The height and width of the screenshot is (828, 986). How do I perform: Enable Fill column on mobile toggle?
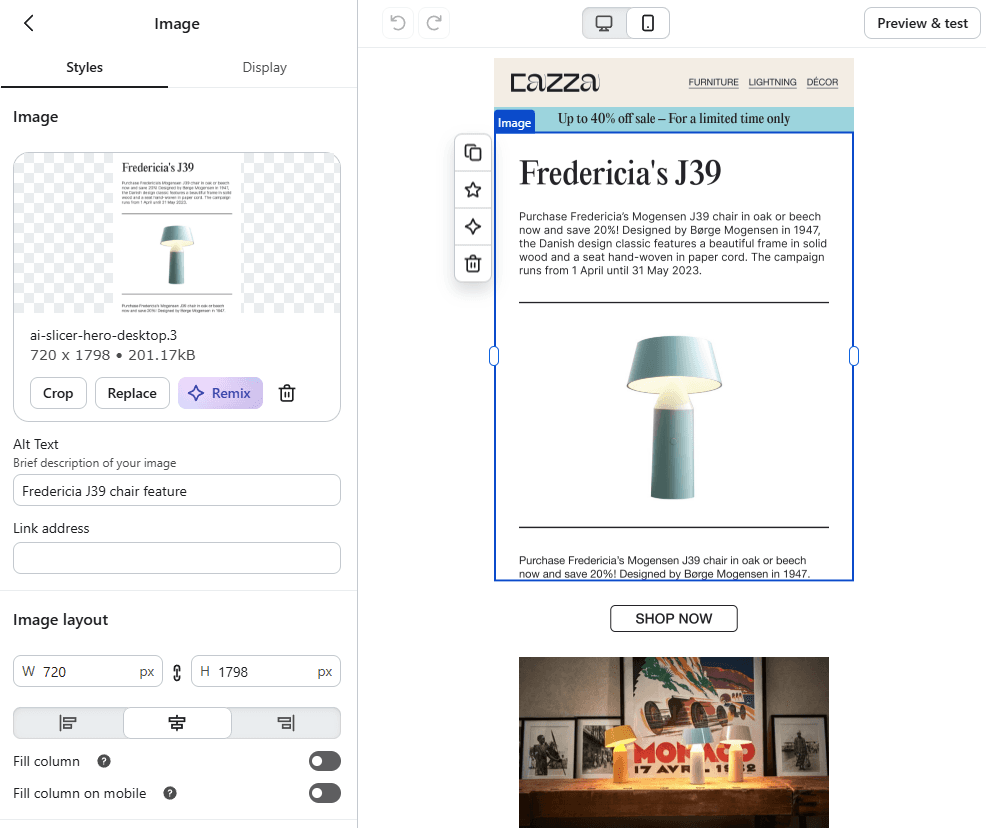324,793
